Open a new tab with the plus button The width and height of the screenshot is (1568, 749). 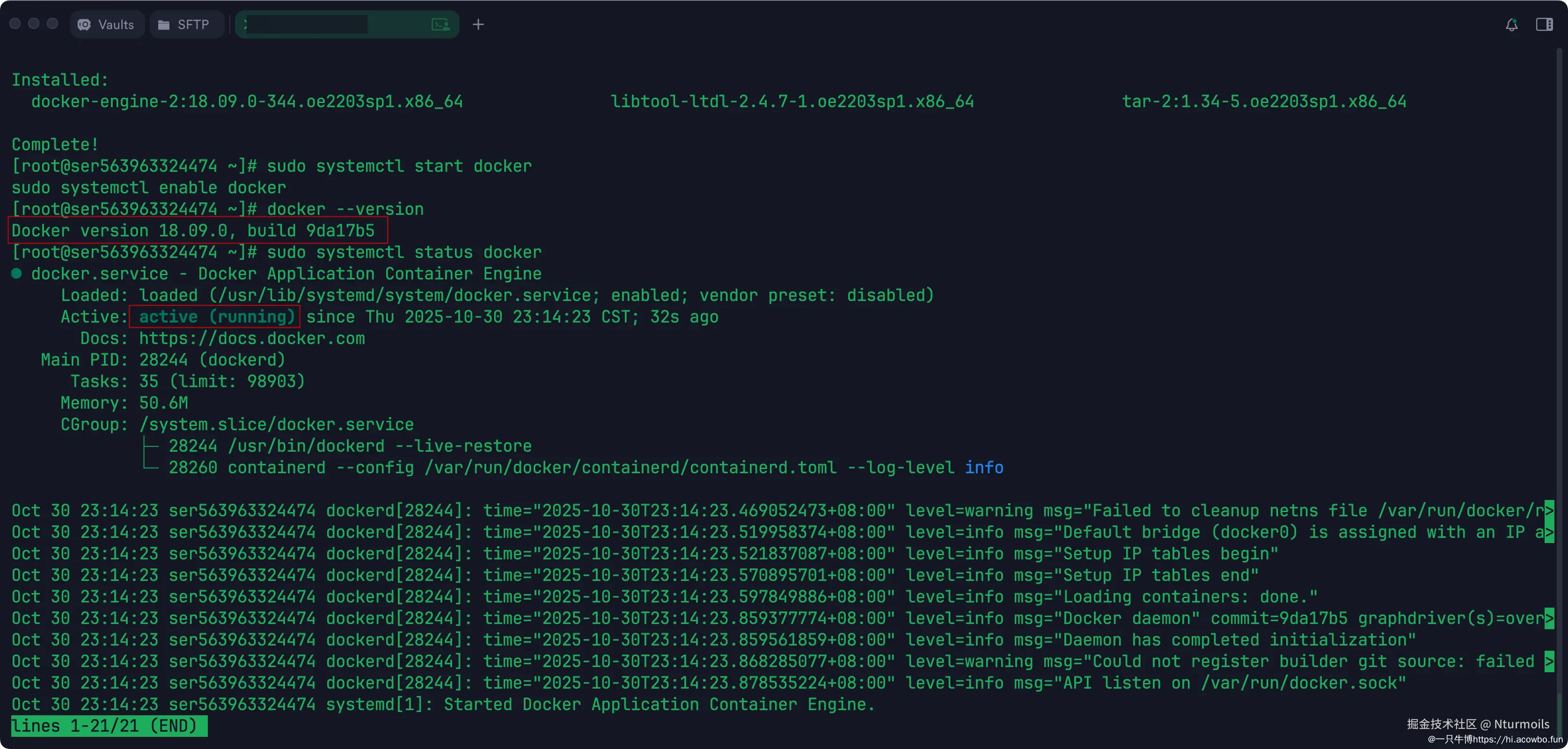coord(478,24)
